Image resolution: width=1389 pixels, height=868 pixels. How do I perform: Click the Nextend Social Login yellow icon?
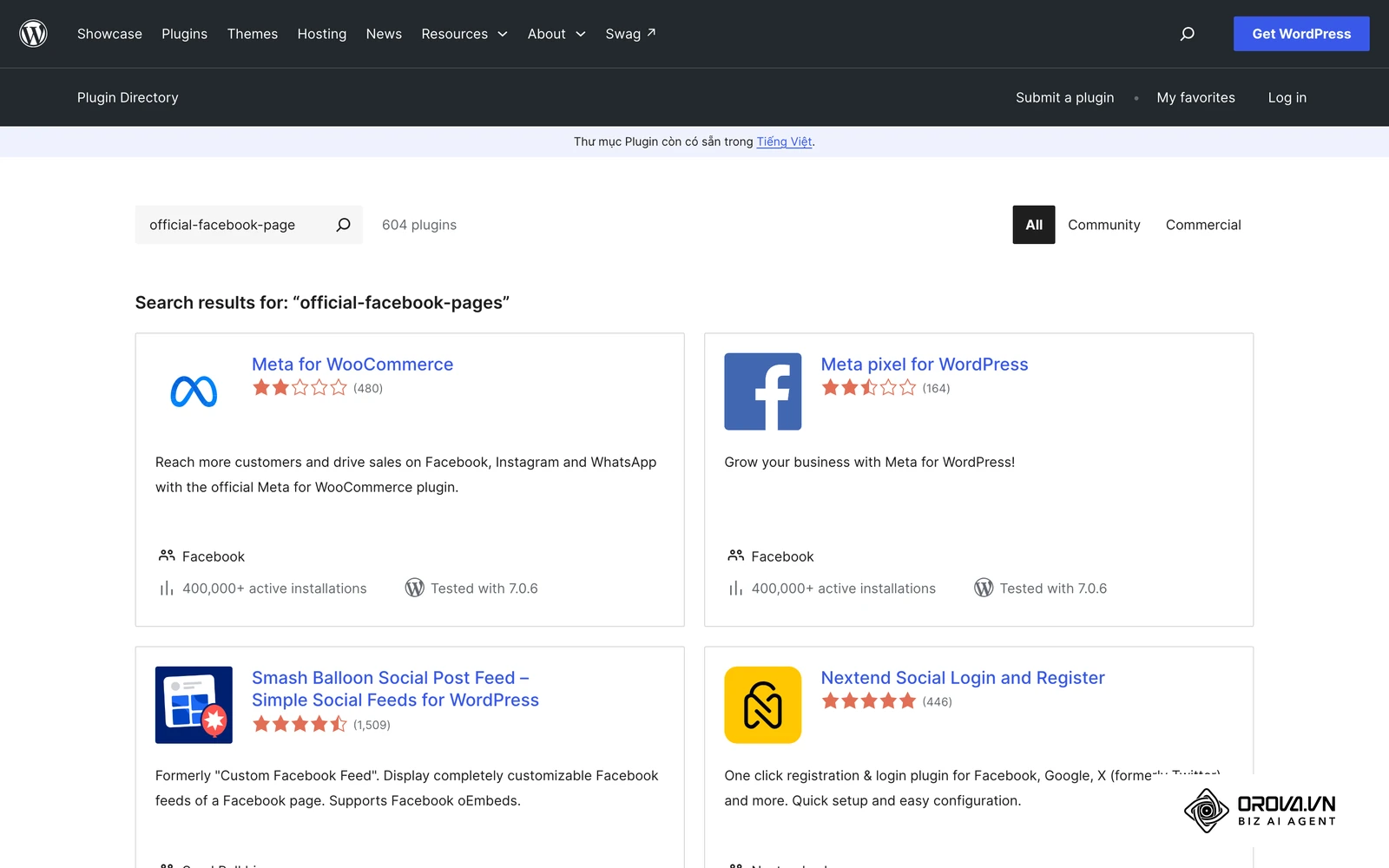click(763, 705)
